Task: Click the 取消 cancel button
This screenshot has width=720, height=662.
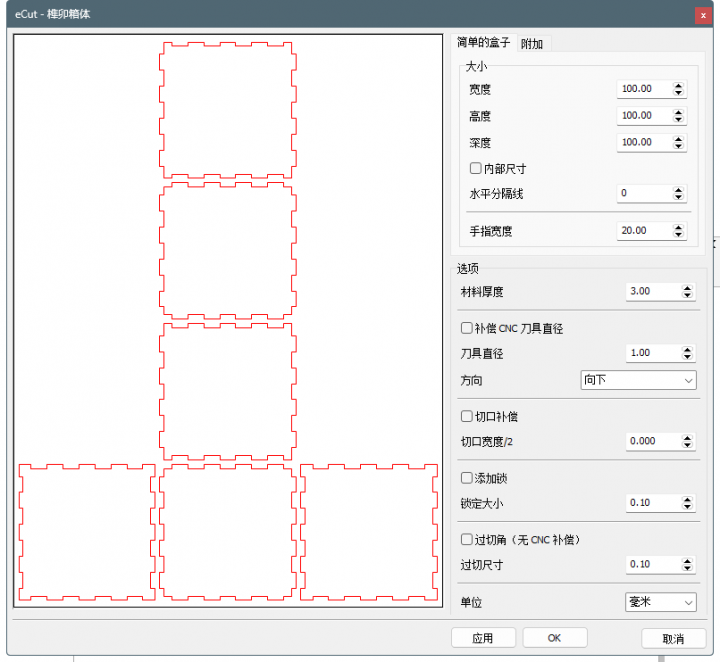Action: click(673, 638)
